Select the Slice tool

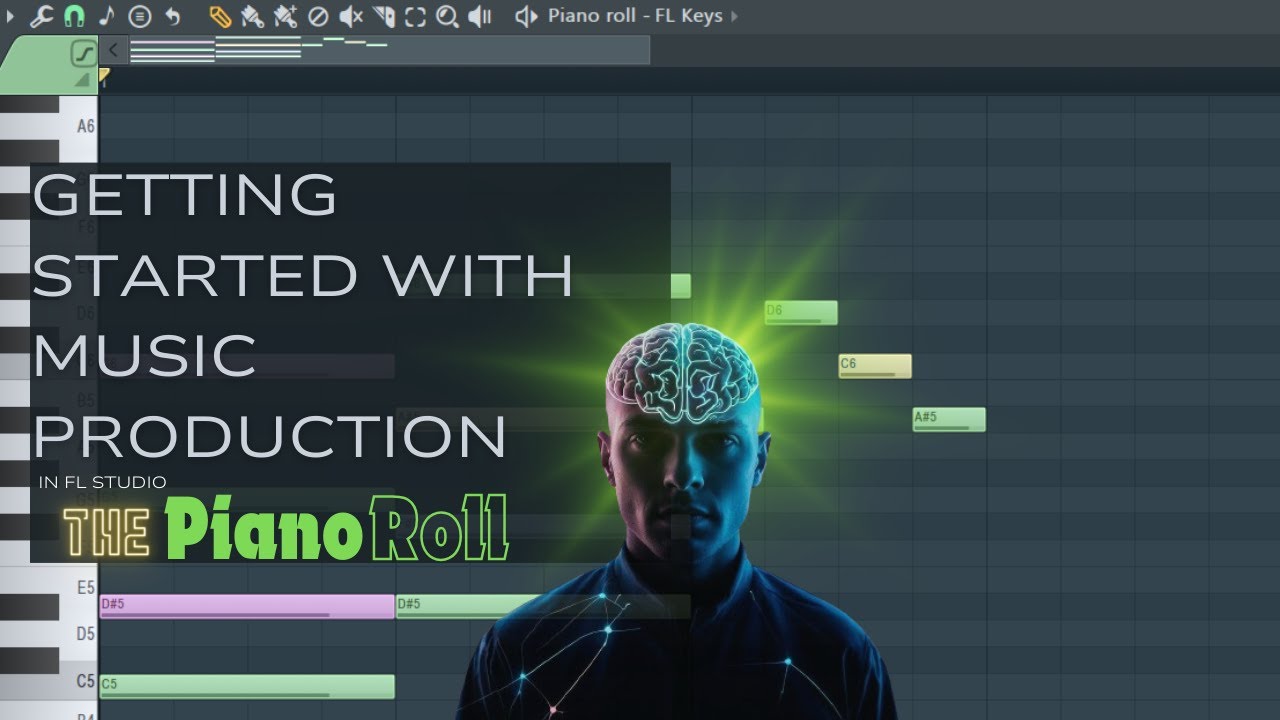pos(383,16)
